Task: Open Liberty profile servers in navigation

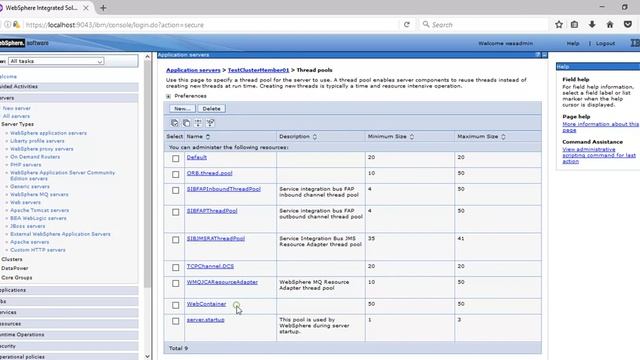Action: click(x=37, y=141)
